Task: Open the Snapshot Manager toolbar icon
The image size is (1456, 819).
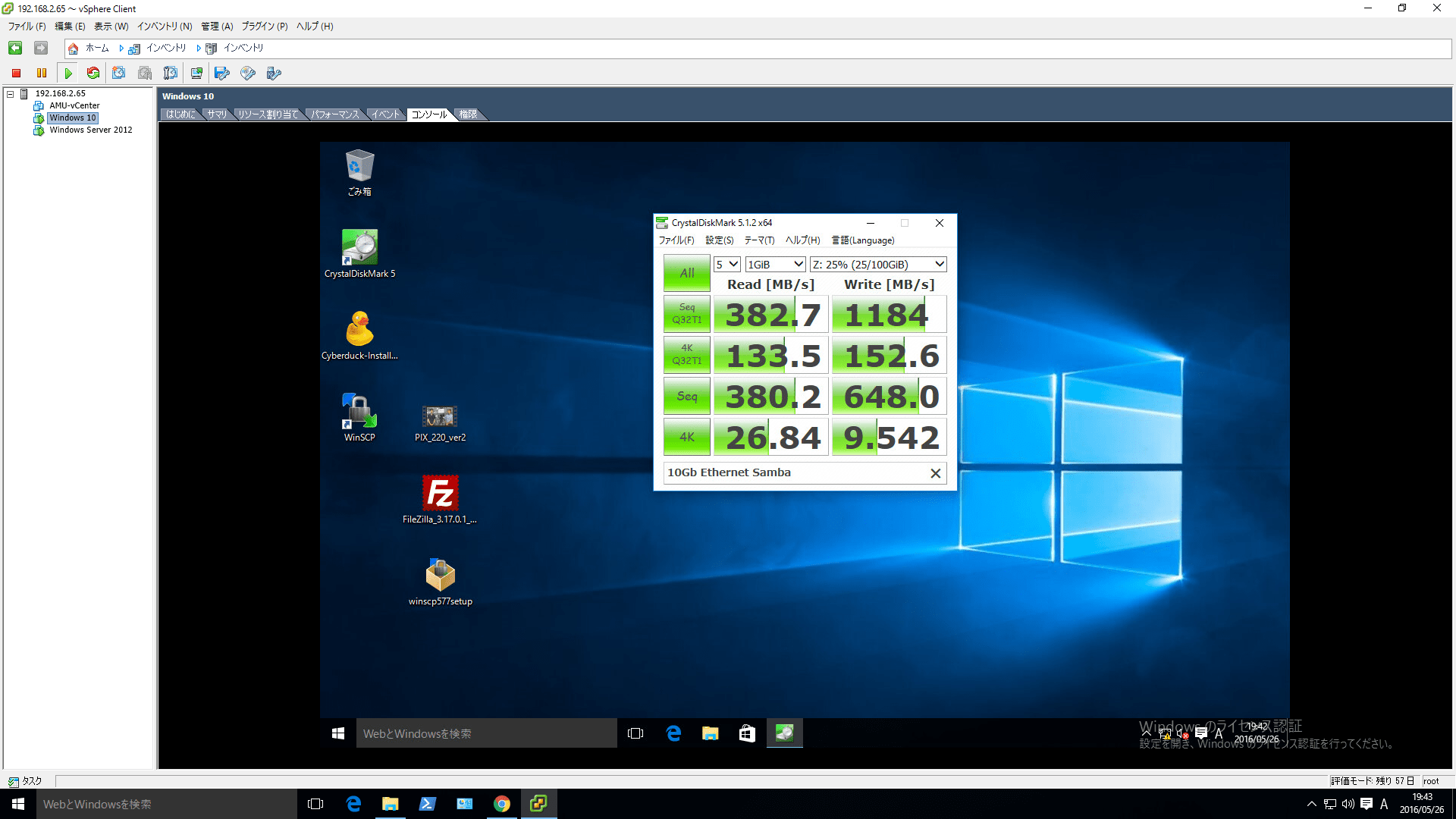Action: [x=171, y=73]
